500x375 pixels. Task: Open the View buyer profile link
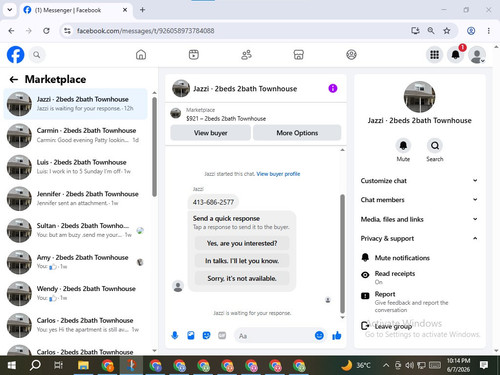coord(278,174)
